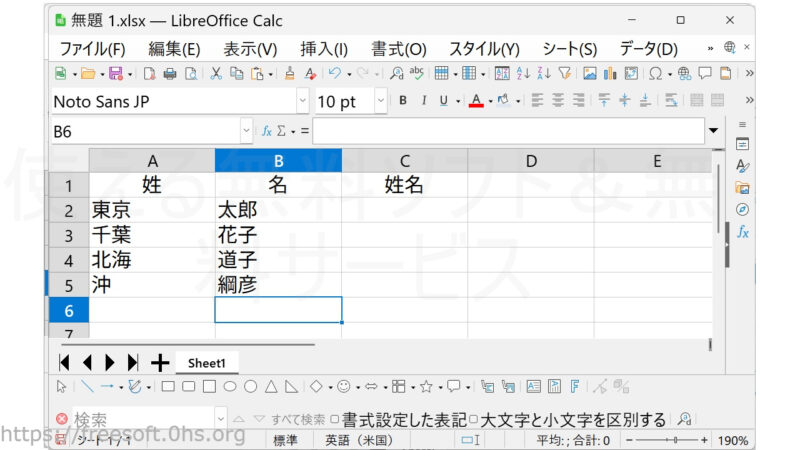Open the Noto Sans JP font dropdown
The image size is (800, 450).
[302, 101]
